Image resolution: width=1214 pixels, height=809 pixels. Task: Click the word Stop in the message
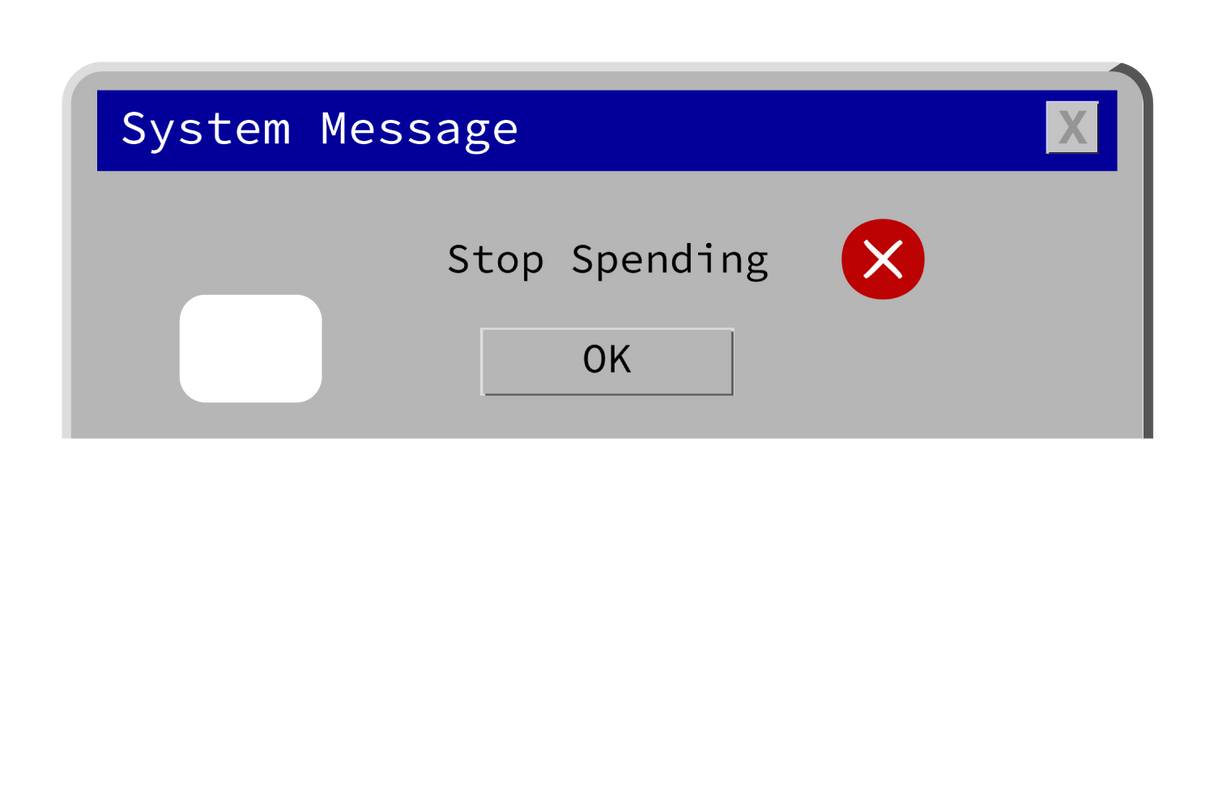496,260
